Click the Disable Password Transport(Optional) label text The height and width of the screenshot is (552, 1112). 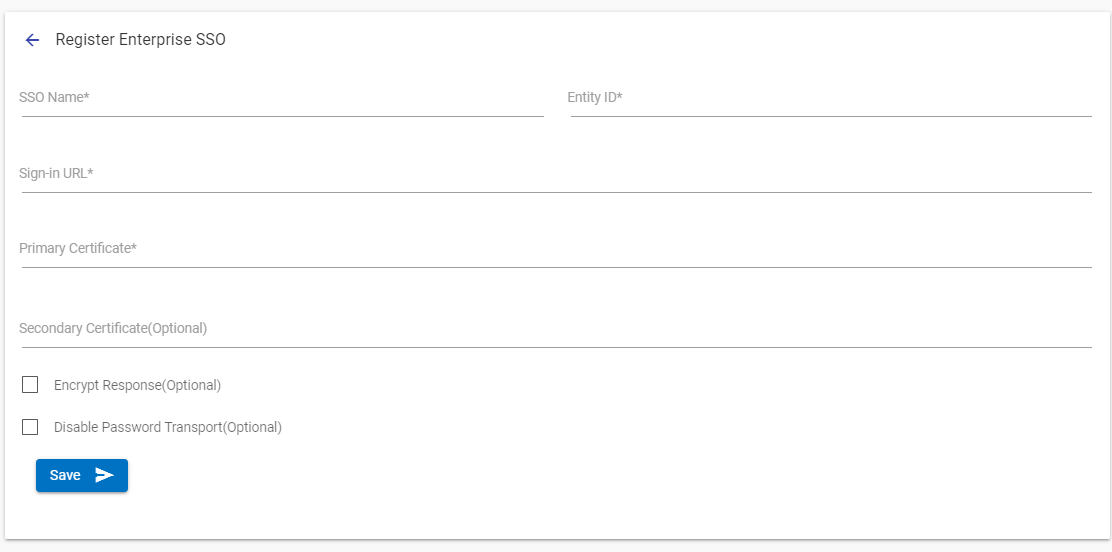tap(168, 427)
